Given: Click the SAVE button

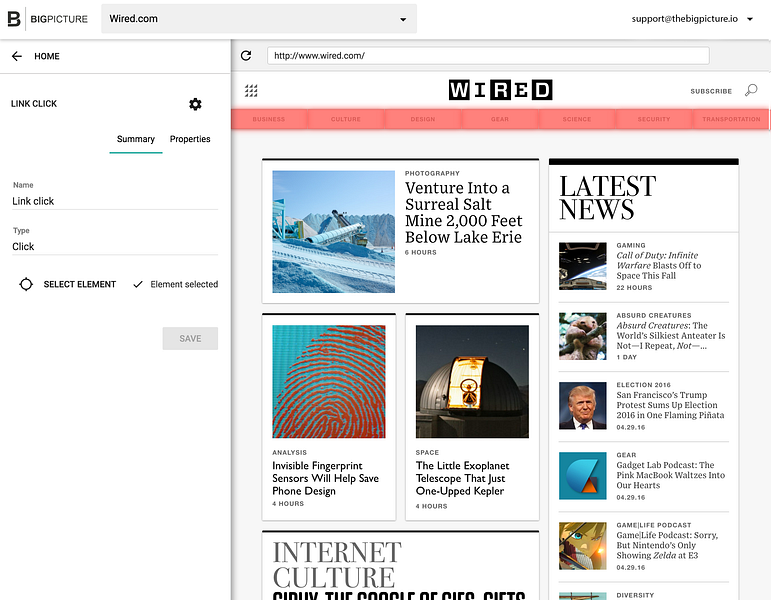Looking at the screenshot, I should [190, 338].
